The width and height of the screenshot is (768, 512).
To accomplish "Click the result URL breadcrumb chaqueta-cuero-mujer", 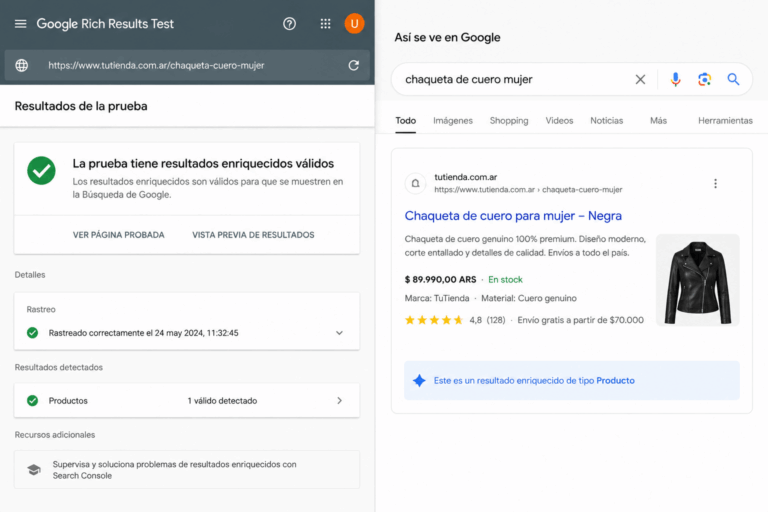I will coord(582,190).
